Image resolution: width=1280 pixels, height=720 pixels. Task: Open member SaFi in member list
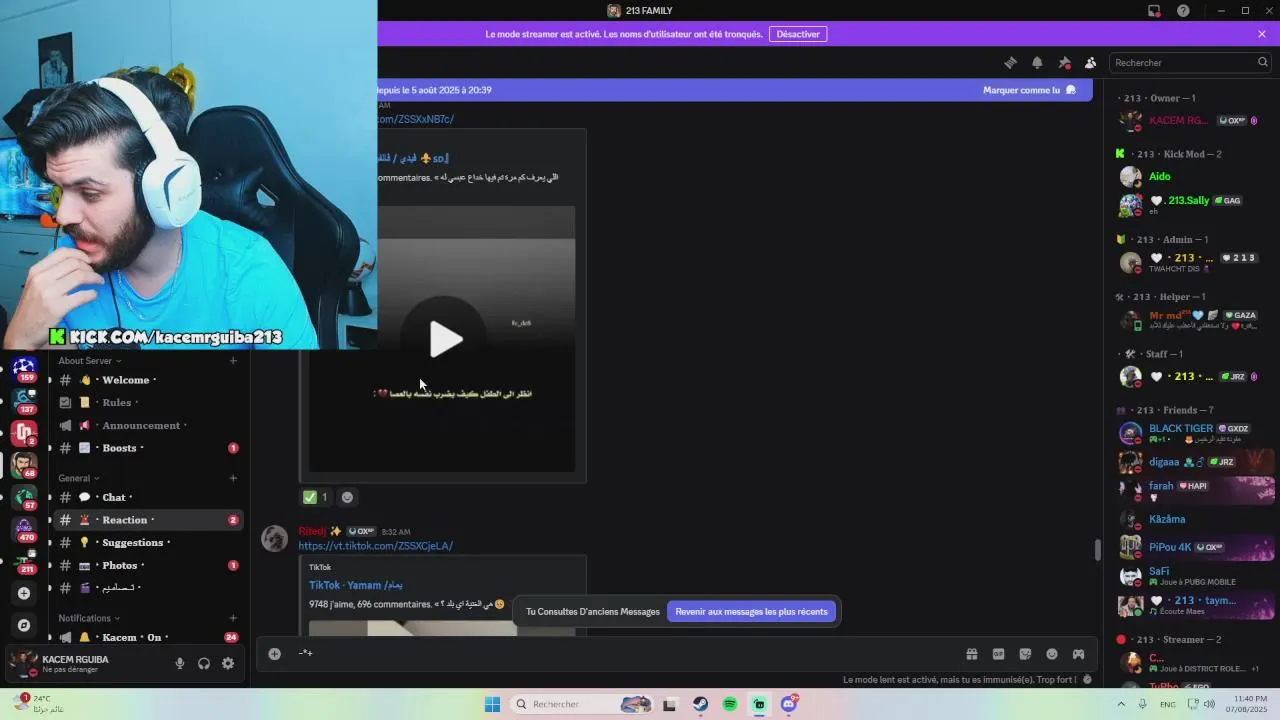1195,576
